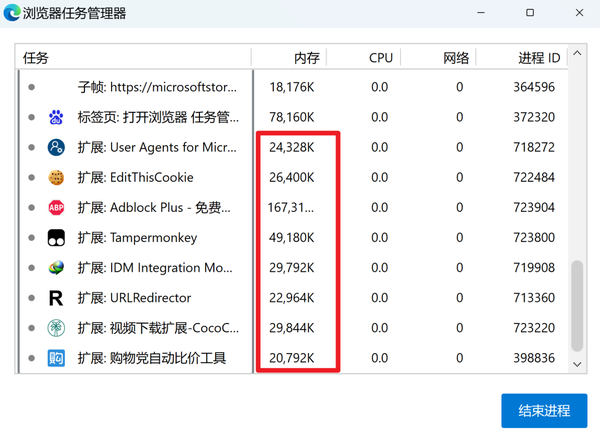Click the vertical scrollbar thumb
Image resolution: width=600 pixels, height=442 pixels.
click(x=577, y=306)
